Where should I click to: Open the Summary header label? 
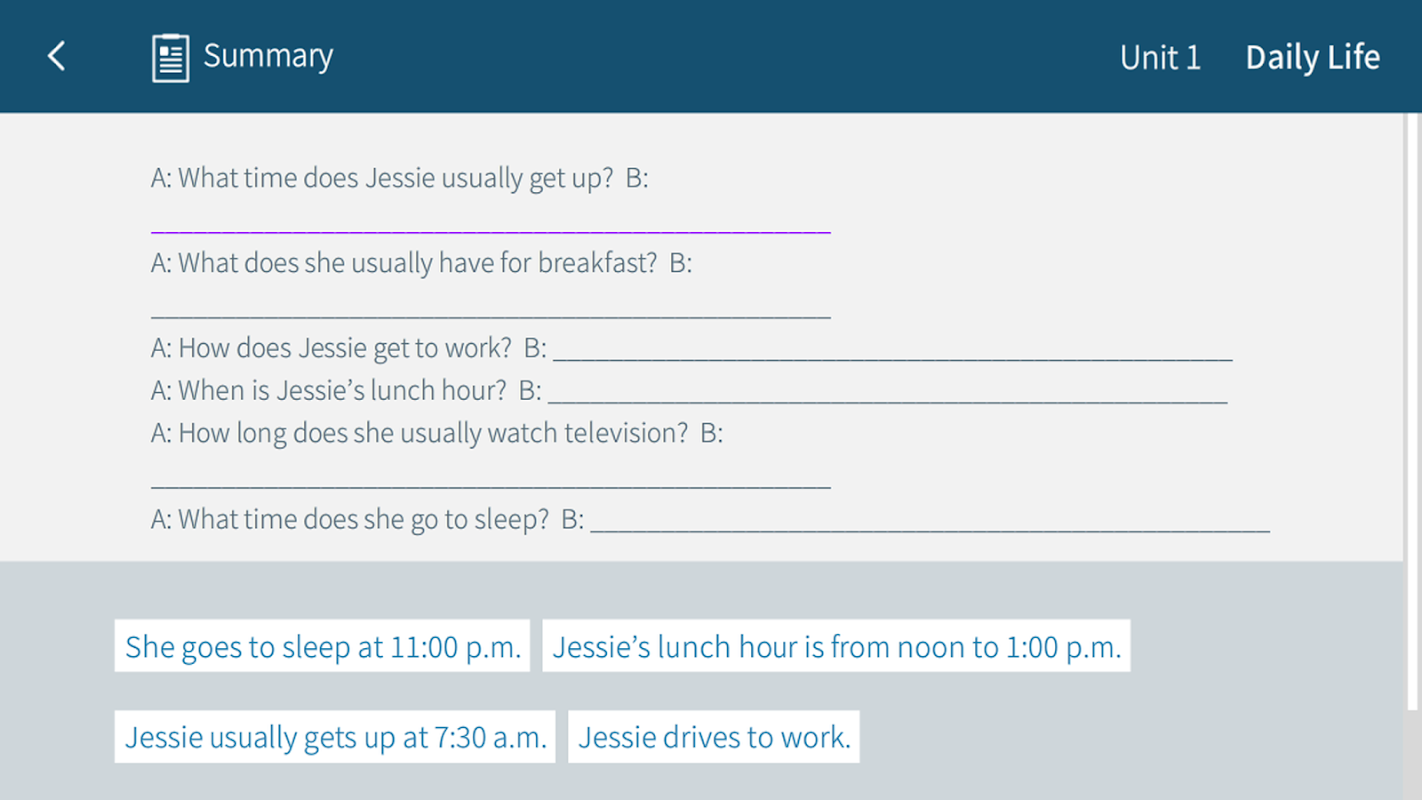pos(268,56)
